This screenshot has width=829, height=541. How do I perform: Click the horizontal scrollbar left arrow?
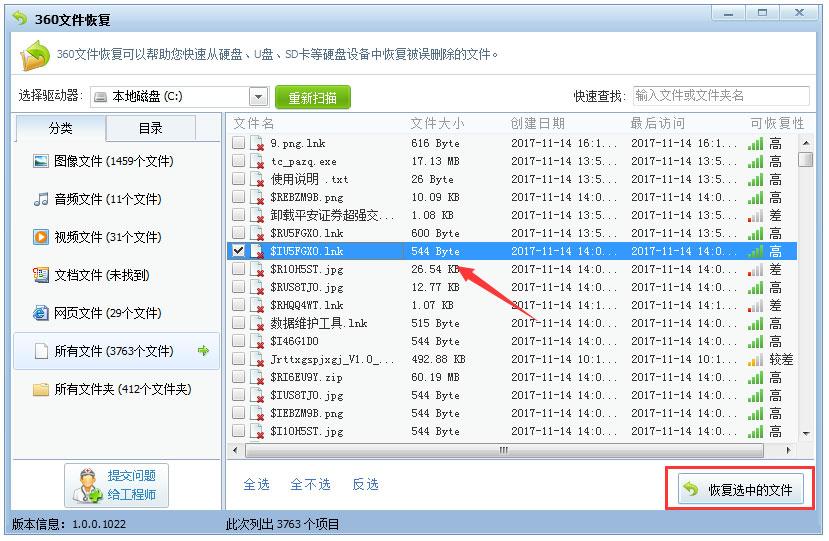pos(235,451)
